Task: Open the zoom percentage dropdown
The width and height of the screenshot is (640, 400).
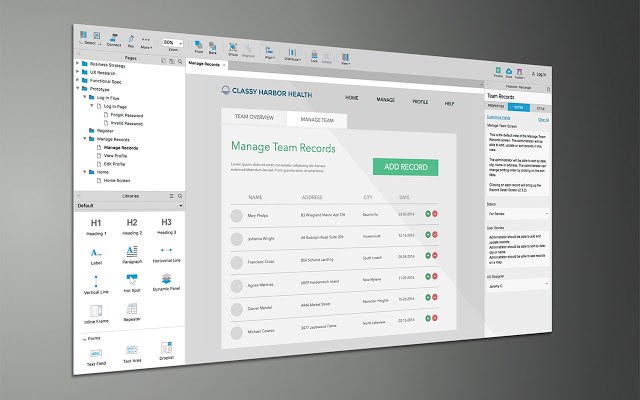Action: (173, 43)
